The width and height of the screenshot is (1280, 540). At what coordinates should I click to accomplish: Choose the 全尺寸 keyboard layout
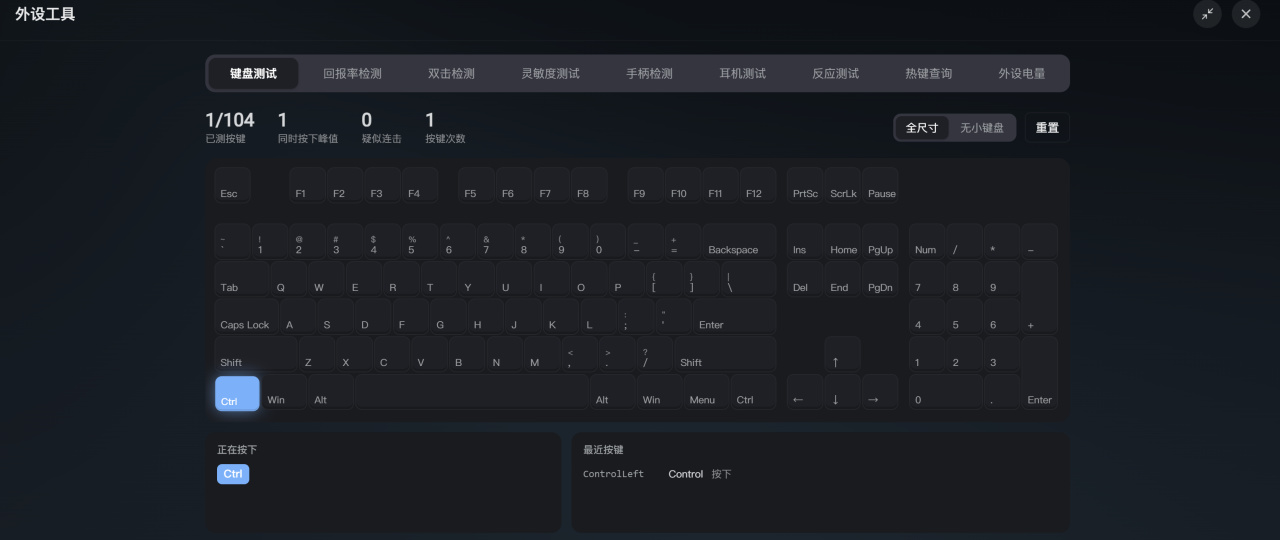(x=922, y=128)
